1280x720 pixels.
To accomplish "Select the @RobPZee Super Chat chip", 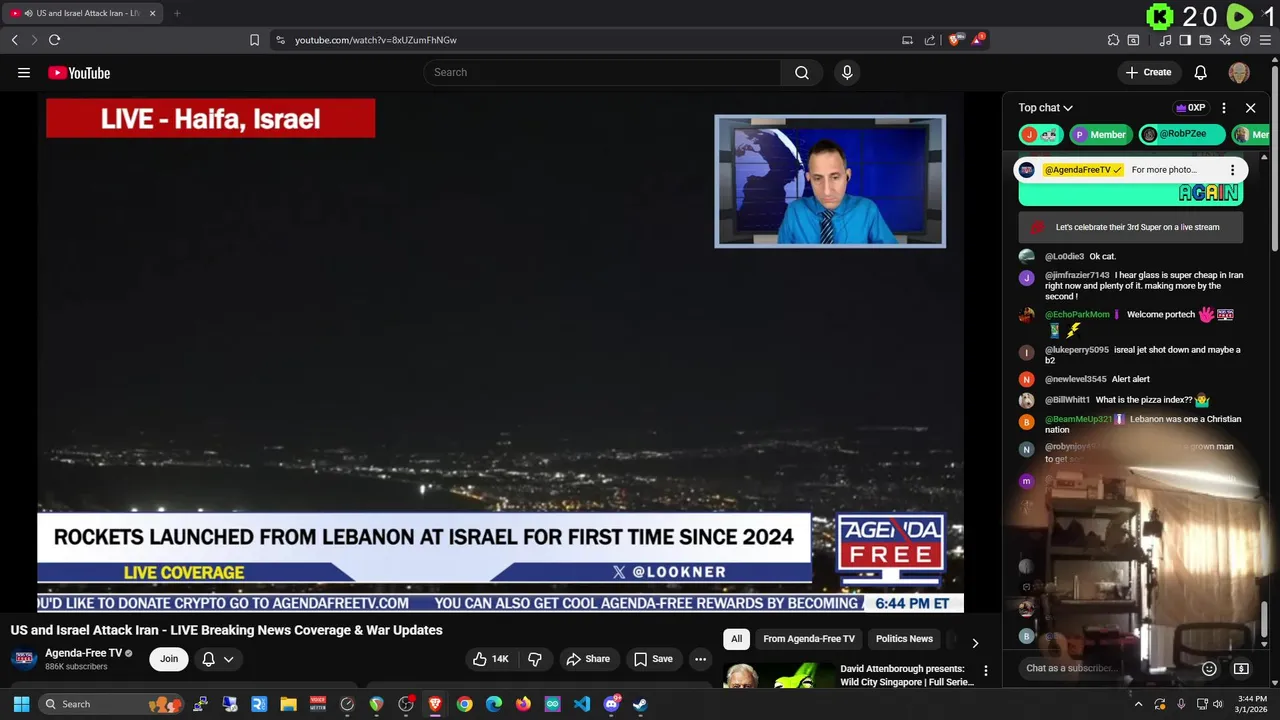I will click(x=1182, y=134).
